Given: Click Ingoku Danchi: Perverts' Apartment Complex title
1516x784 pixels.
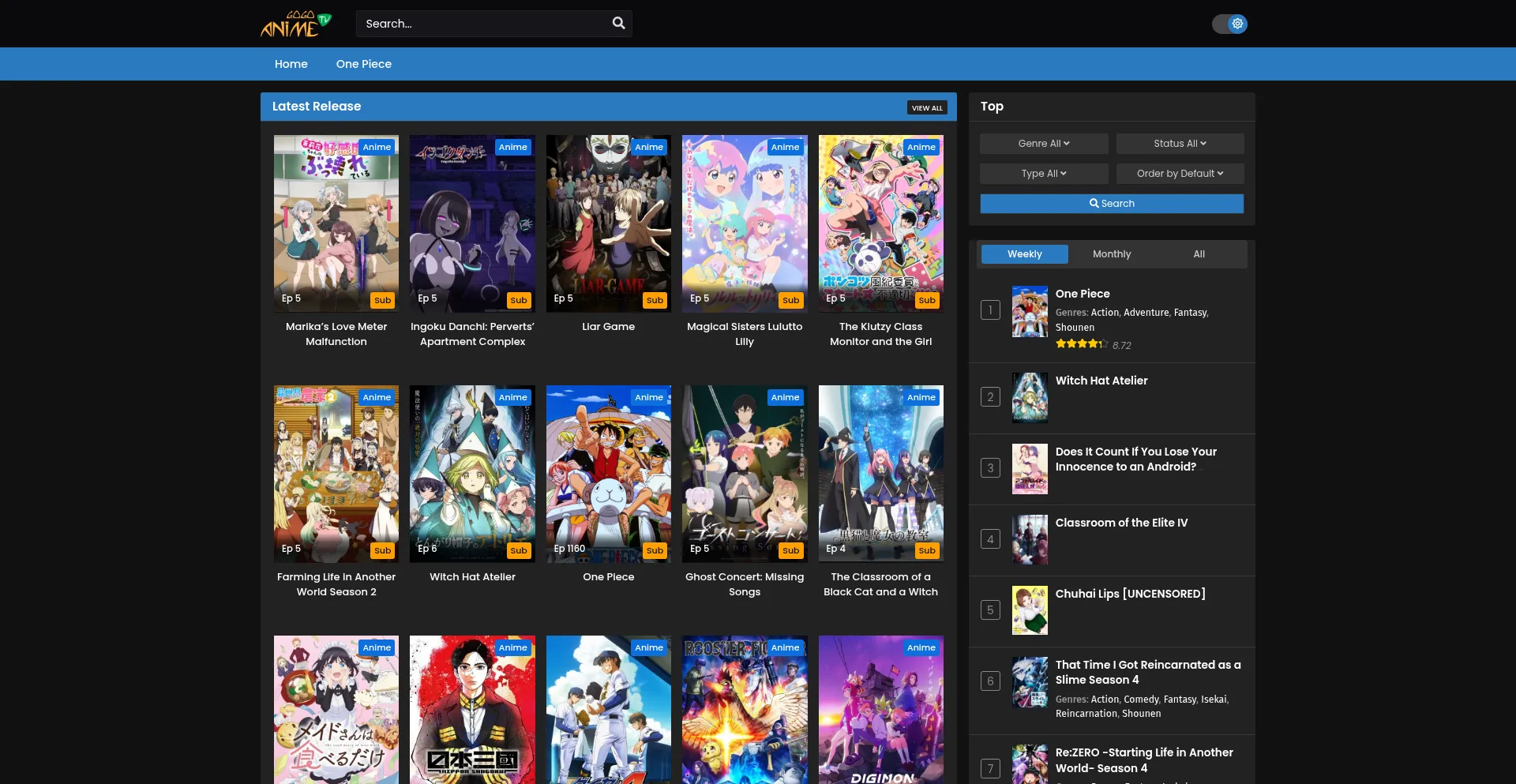Looking at the screenshot, I should tap(472, 334).
